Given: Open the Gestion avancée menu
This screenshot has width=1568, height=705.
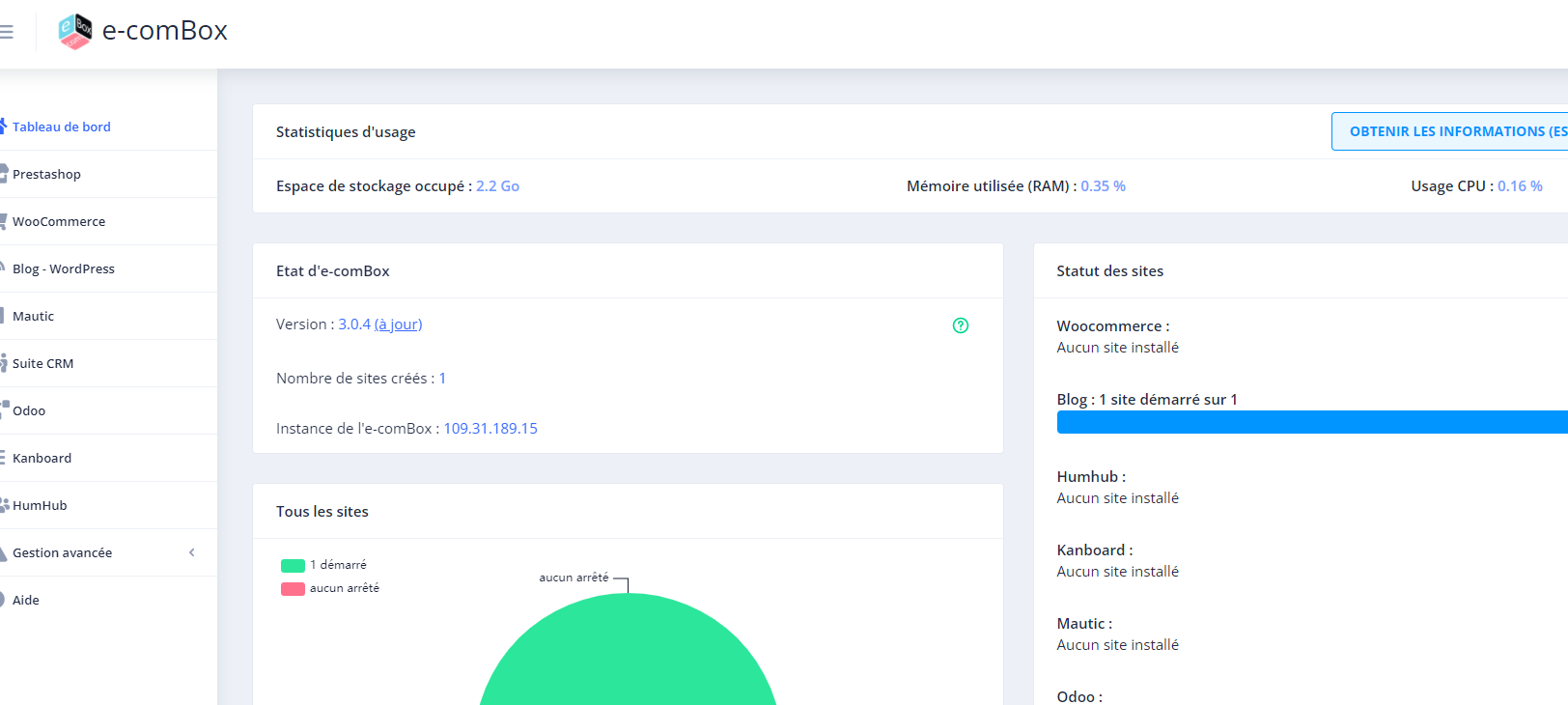Looking at the screenshot, I should (x=62, y=552).
